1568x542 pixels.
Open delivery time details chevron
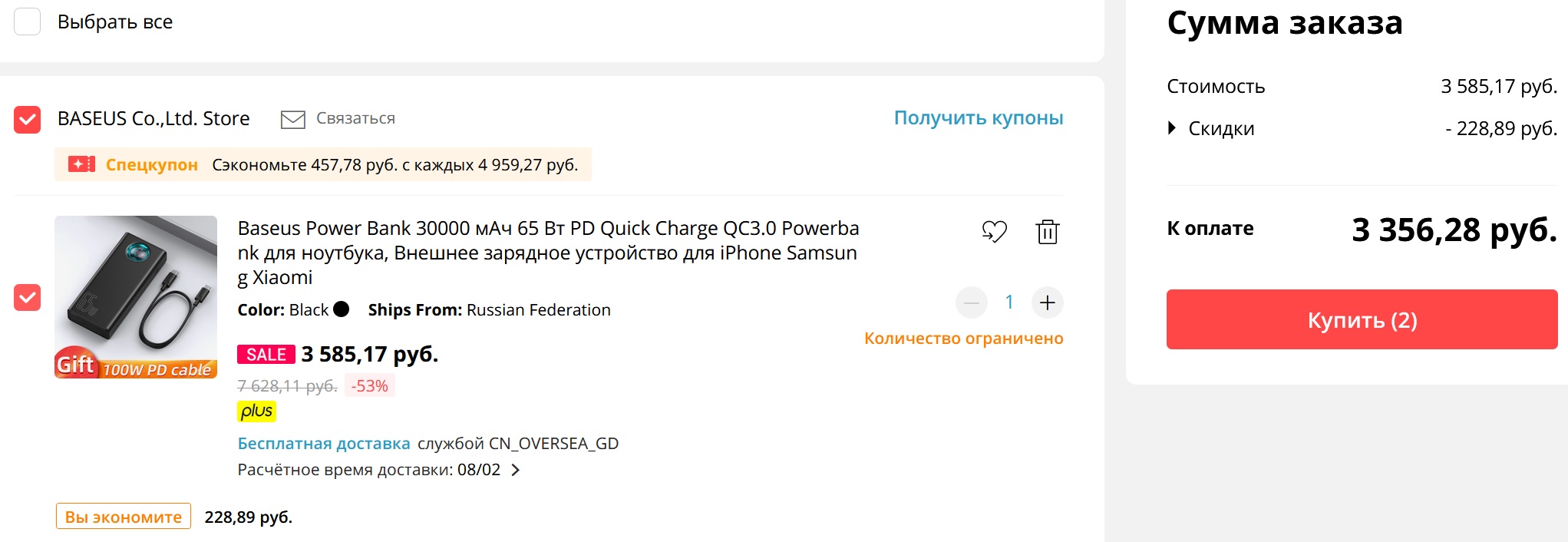(x=516, y=470)
